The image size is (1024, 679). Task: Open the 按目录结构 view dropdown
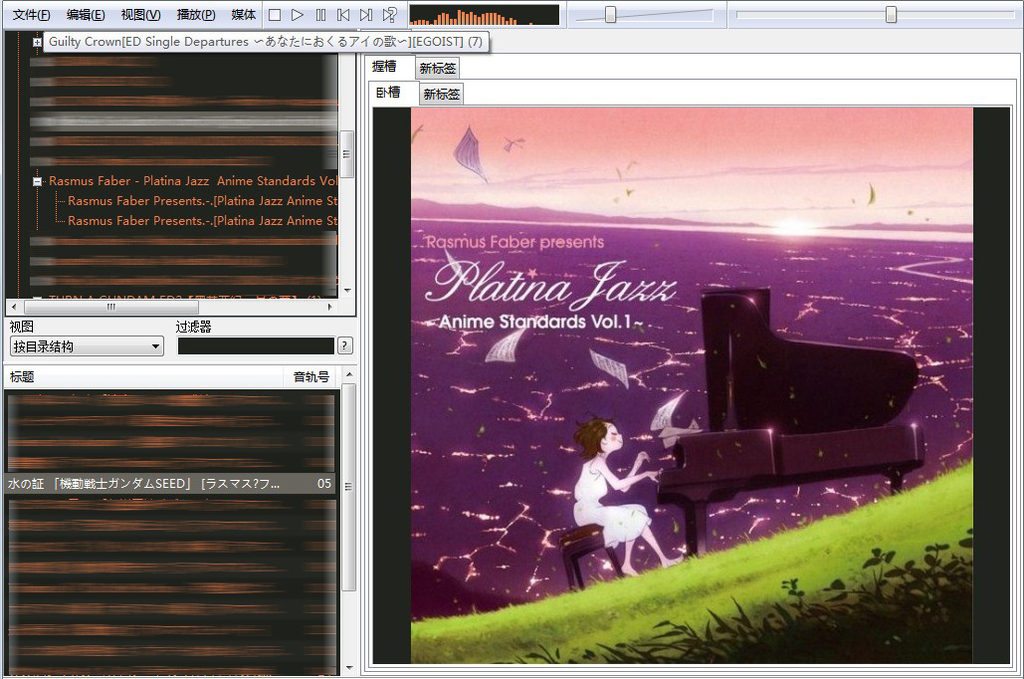point(85,346)
